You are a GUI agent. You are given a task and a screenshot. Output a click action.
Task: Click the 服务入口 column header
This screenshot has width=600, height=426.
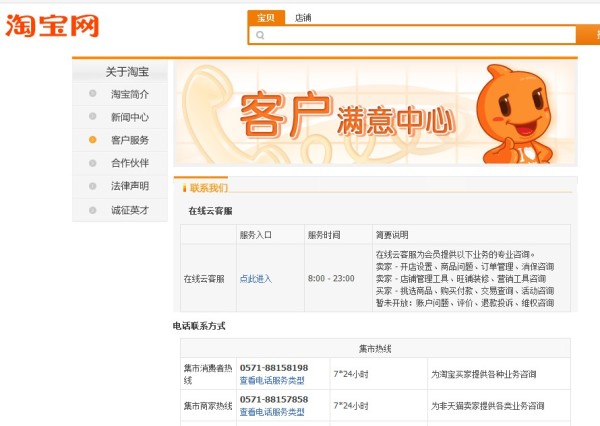pos(256,235)
